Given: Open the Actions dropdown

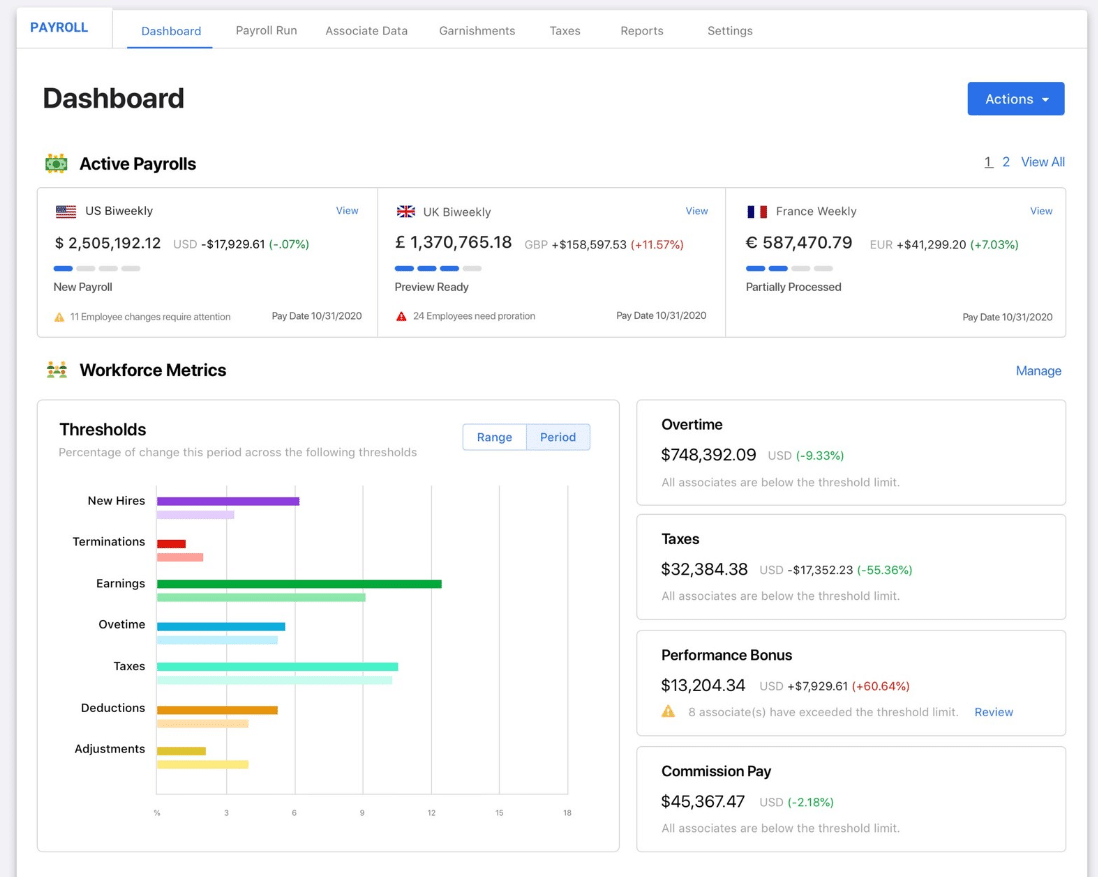Looking at the screenshot, I should pyautogui.click(x=1015, y=98).
